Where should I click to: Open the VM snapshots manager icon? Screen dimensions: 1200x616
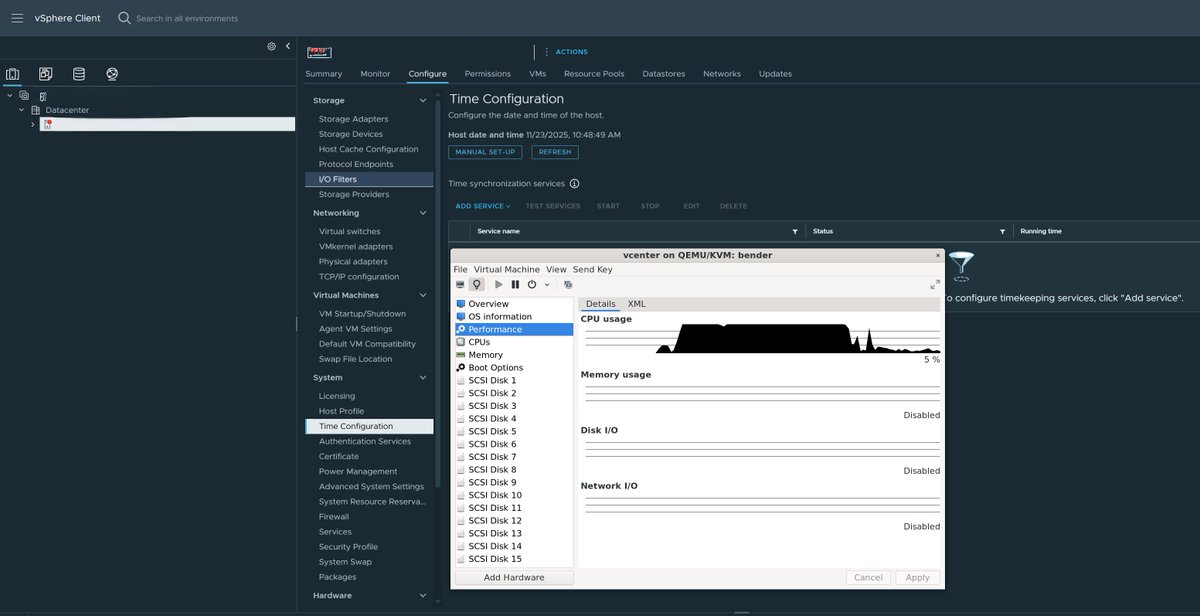click(568, 285)
